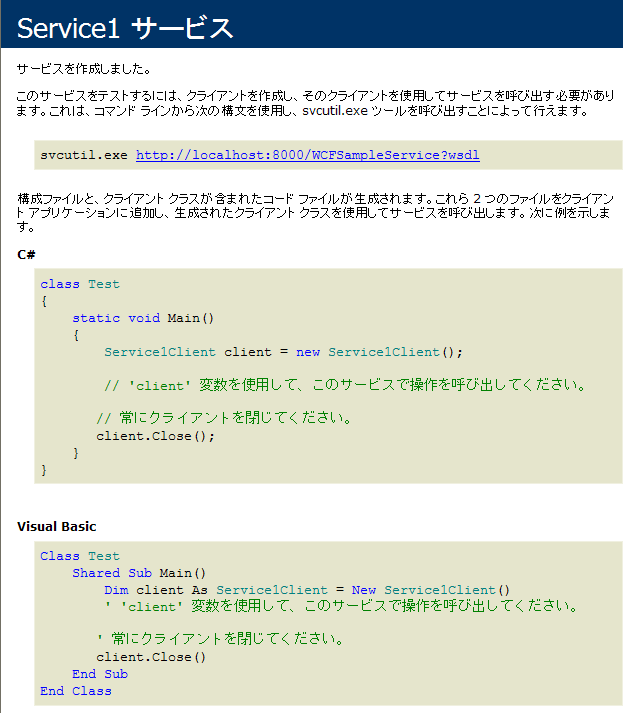630x713 pixels.
Task: Click the C# comment '// 常にクライアントを閉じてください。'
Action: click(223, 417)
